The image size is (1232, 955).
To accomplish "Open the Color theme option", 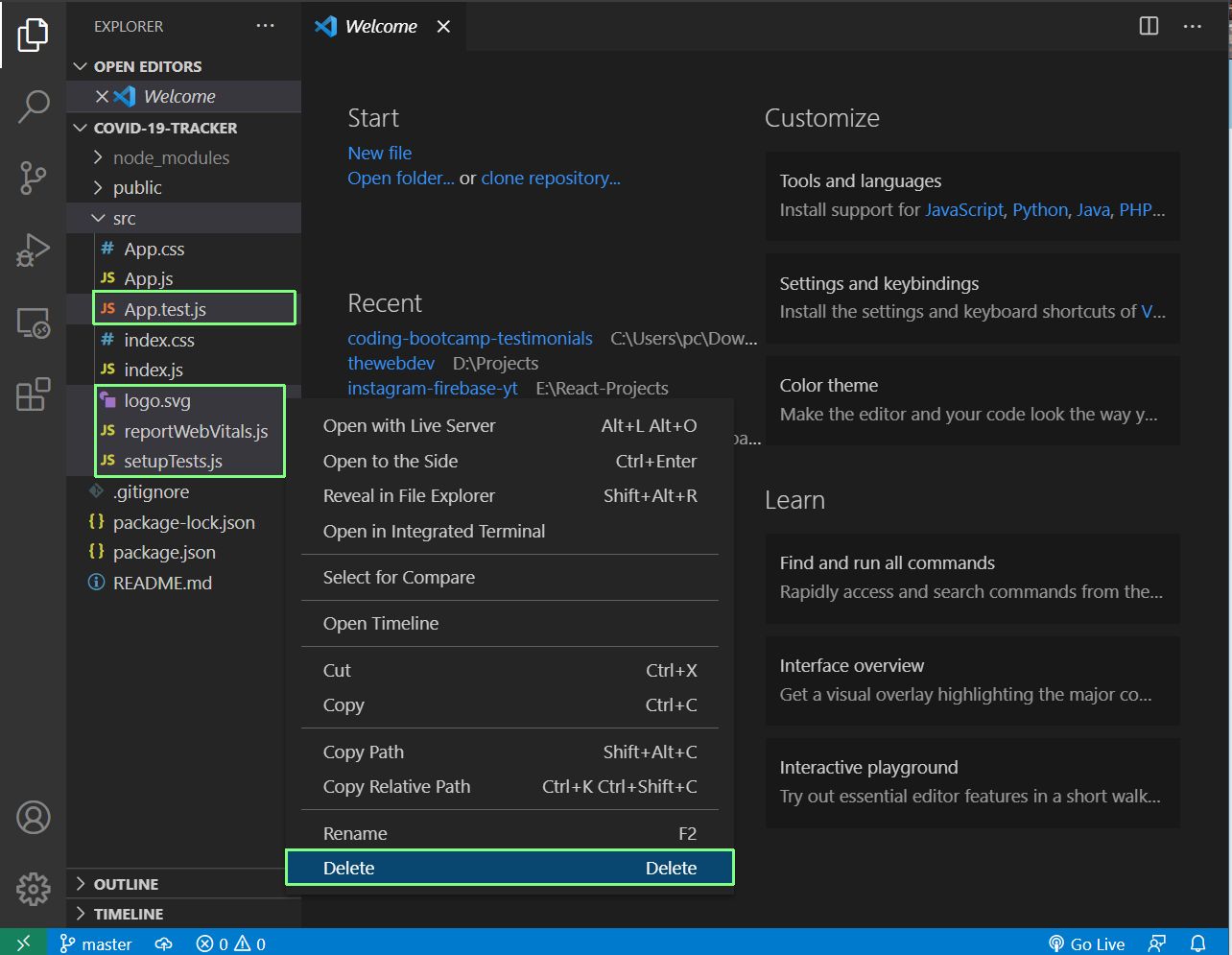I will pyautogui.click(x=973, y=400).
